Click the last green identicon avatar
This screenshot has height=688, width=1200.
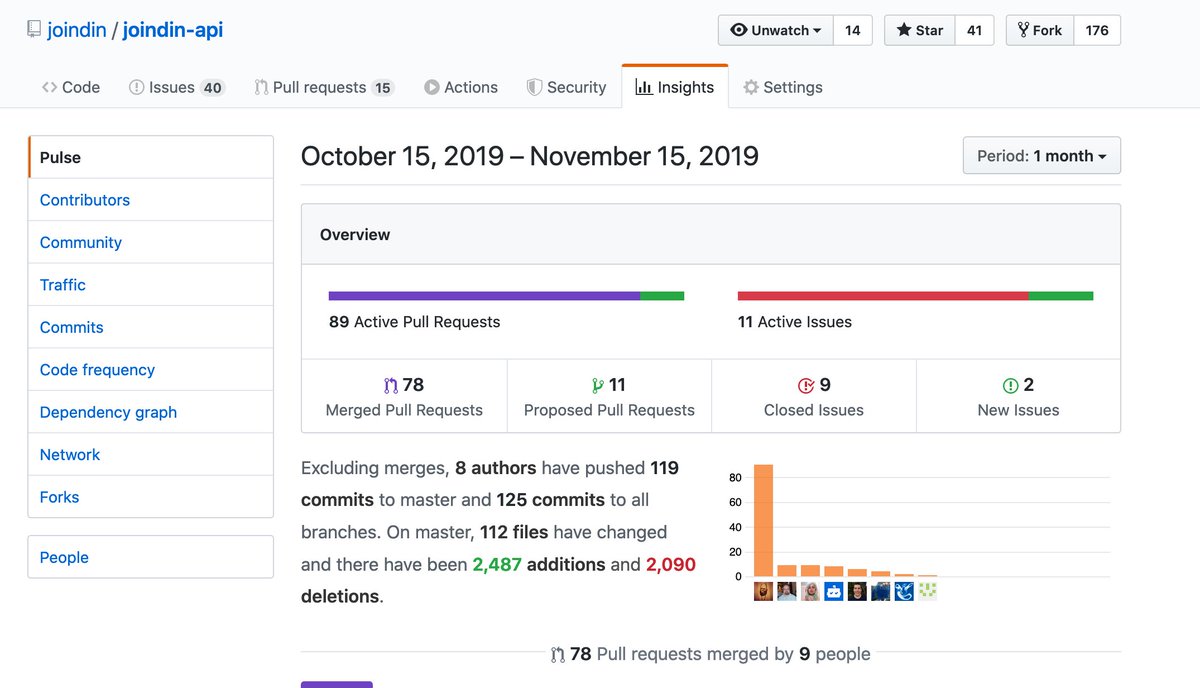pos(928,591)
